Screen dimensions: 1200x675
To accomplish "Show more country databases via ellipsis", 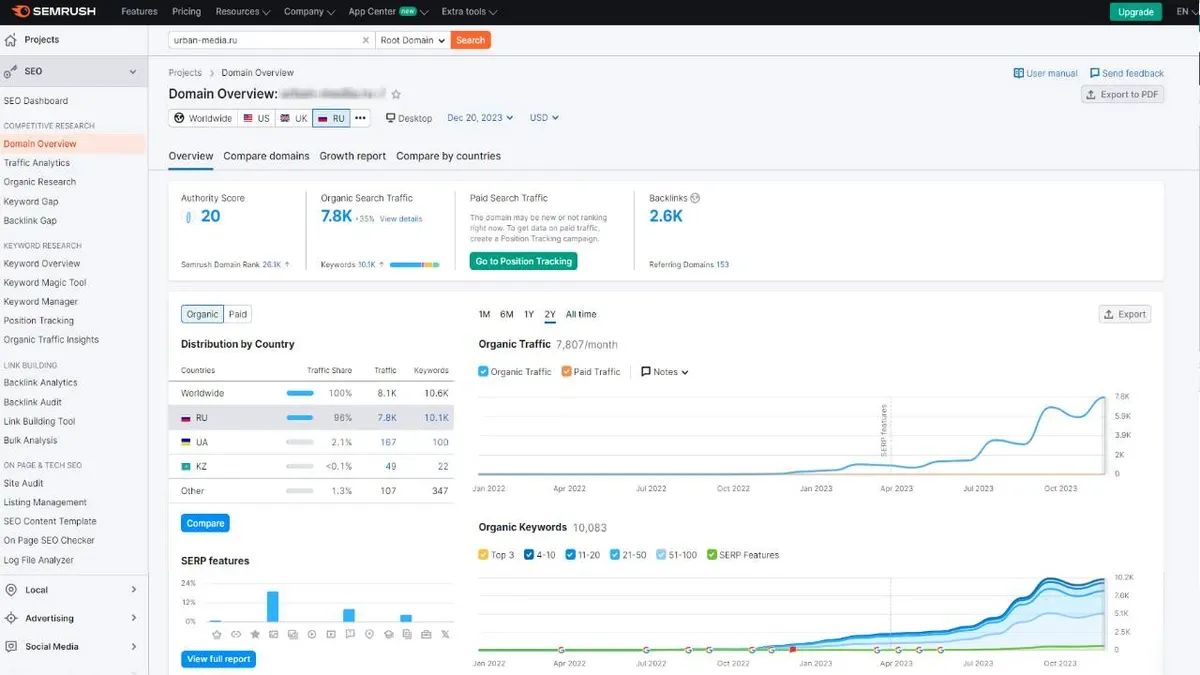I will click(x=361, y=118).
